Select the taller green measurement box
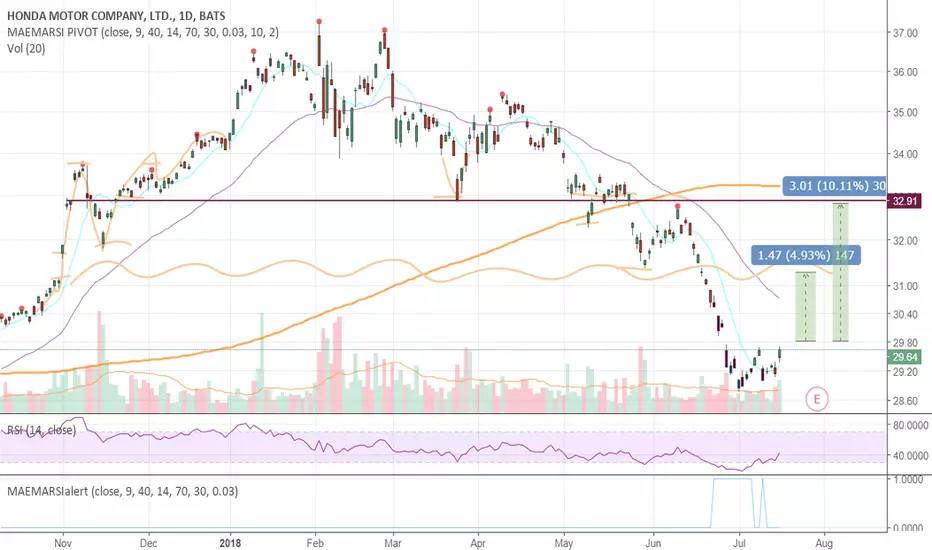This screenshot has height=550, width=932. 840,272
